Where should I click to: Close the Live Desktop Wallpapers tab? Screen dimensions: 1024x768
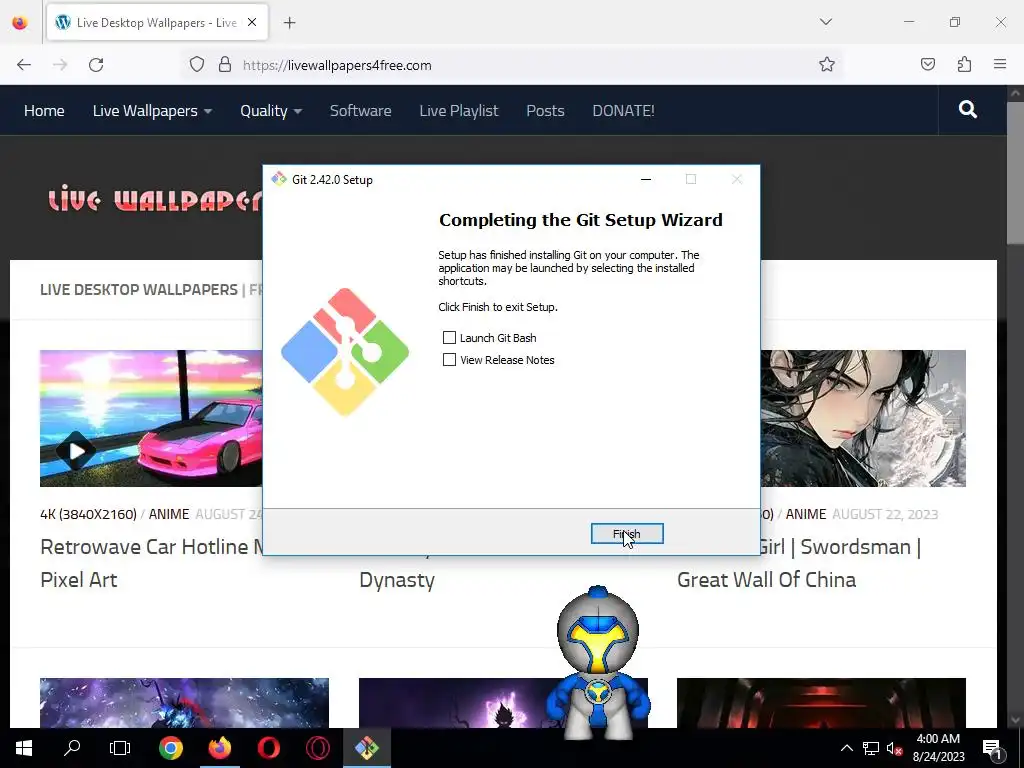tap(252, 23)
